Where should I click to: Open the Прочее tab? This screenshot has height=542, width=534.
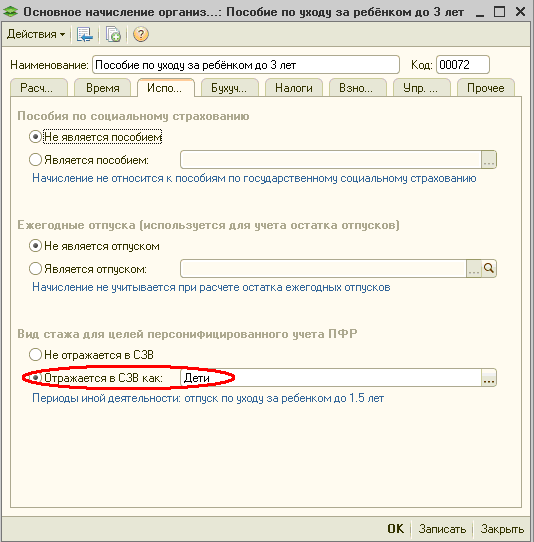pos(486,88)
